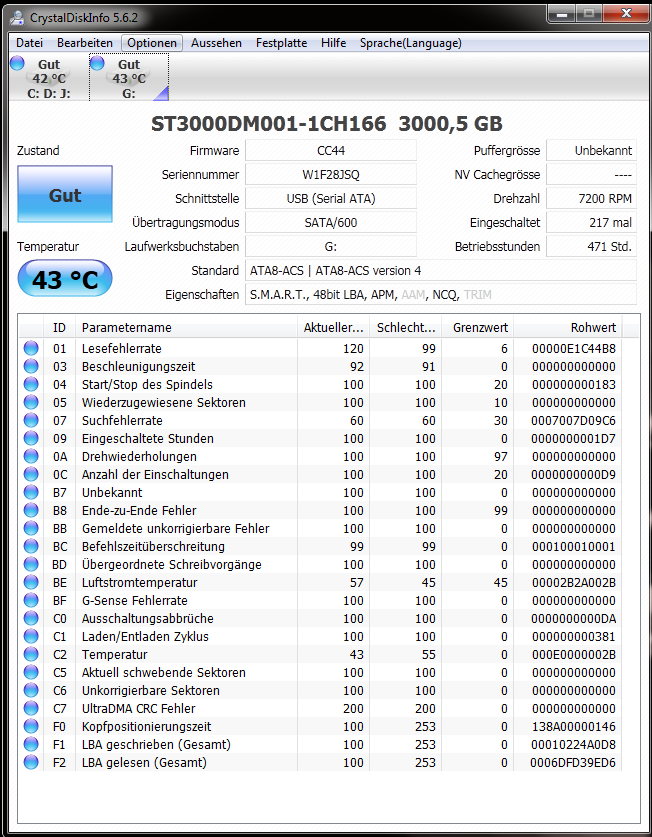Click status icon for Wiederzugewiesene Sektoren
Screen dimensions: 652x837
coord(31,402)
